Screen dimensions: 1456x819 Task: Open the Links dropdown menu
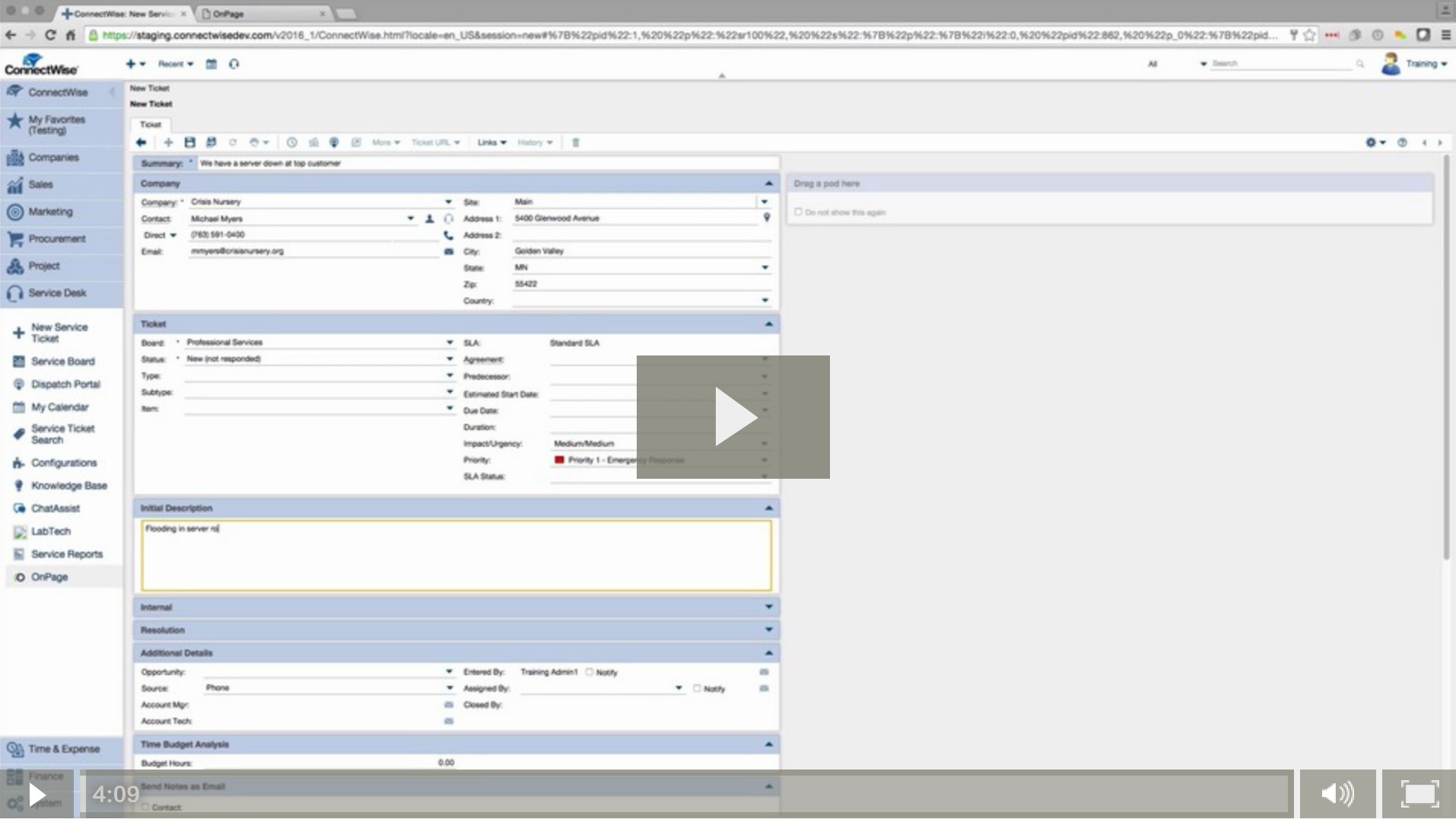(491, 142)
